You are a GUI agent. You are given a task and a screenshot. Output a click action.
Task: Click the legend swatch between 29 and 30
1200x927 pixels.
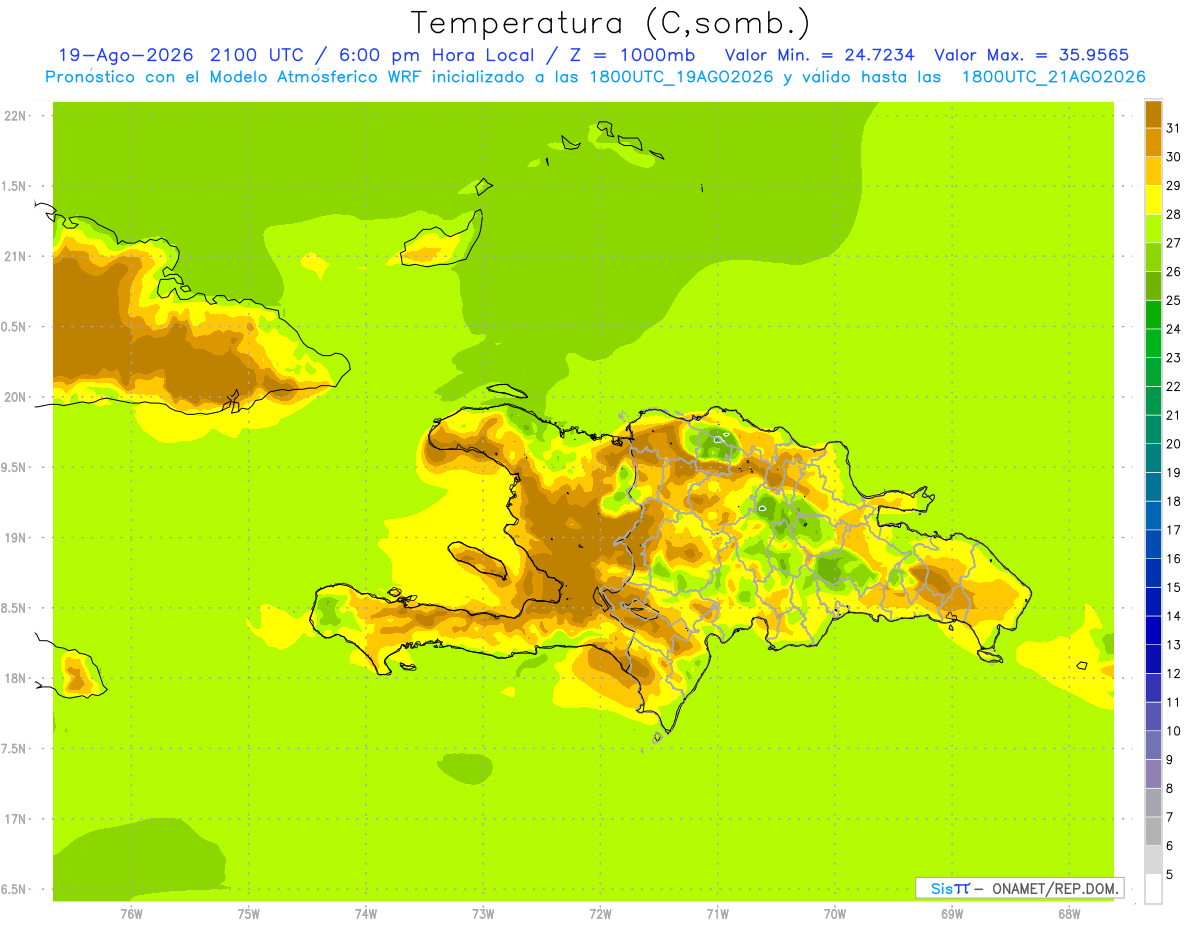[1153, 172]
